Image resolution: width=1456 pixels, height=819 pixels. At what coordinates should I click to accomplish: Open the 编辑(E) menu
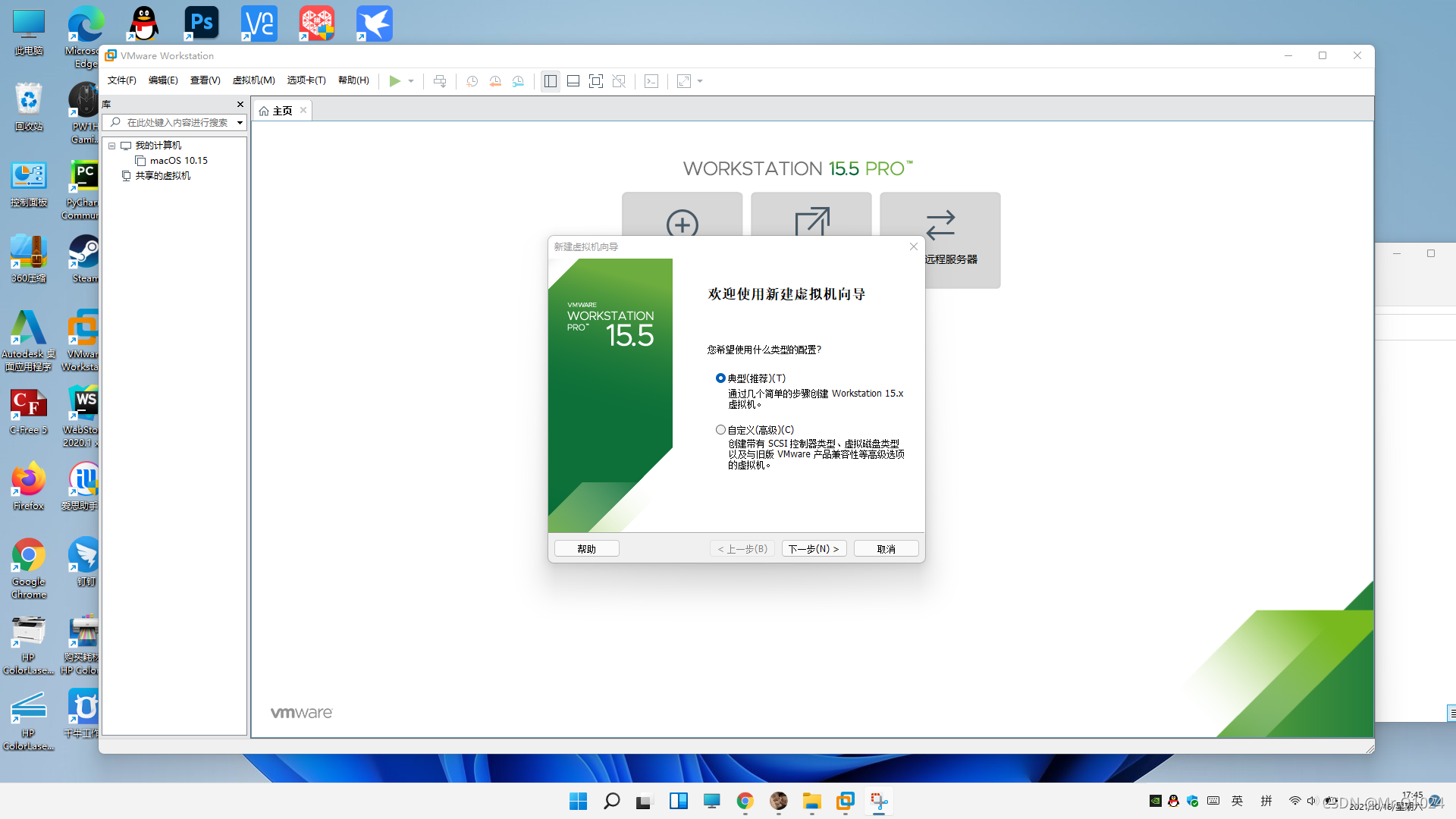tap(163, 80)
